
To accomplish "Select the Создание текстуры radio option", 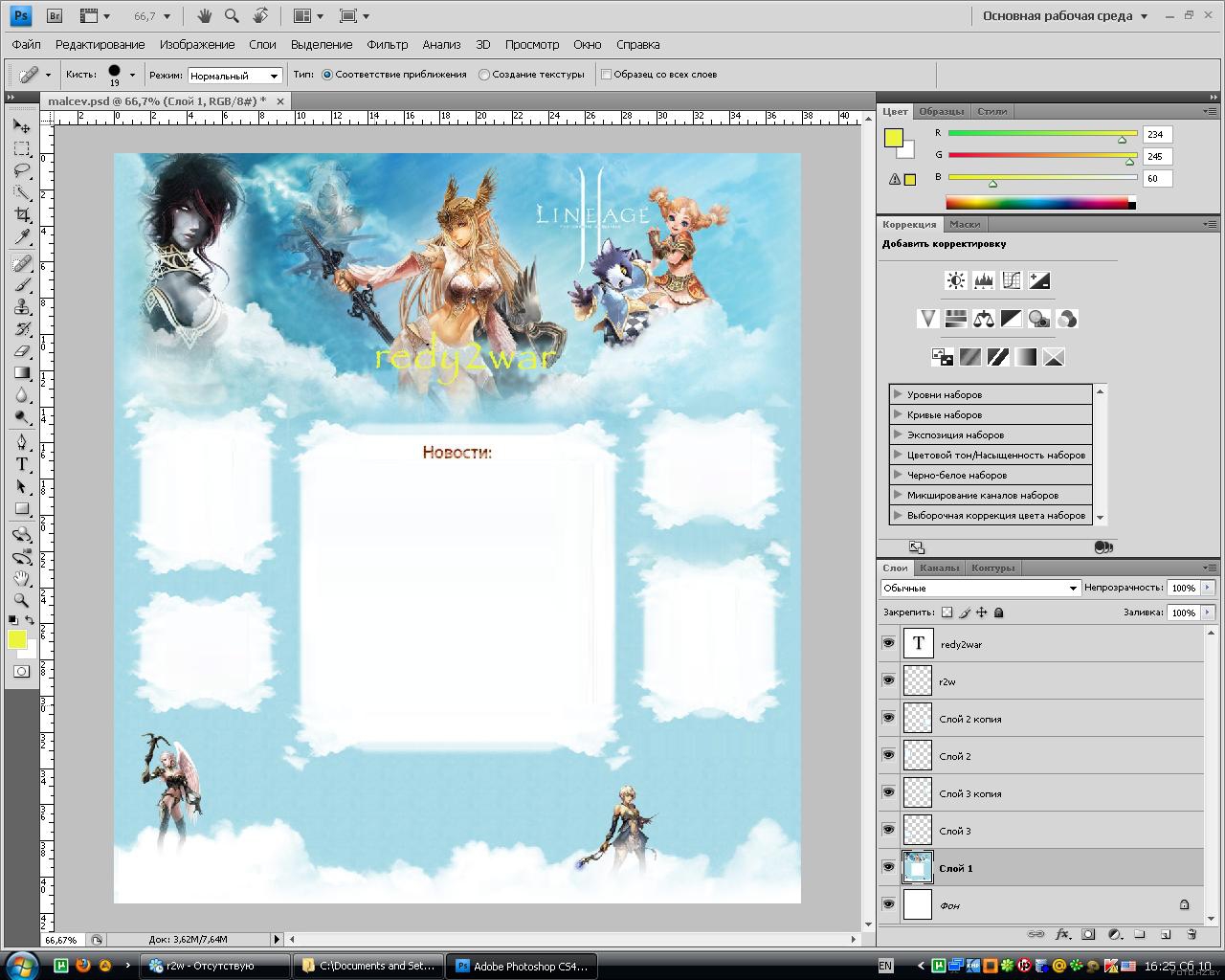I will click(x=484, y=75).
